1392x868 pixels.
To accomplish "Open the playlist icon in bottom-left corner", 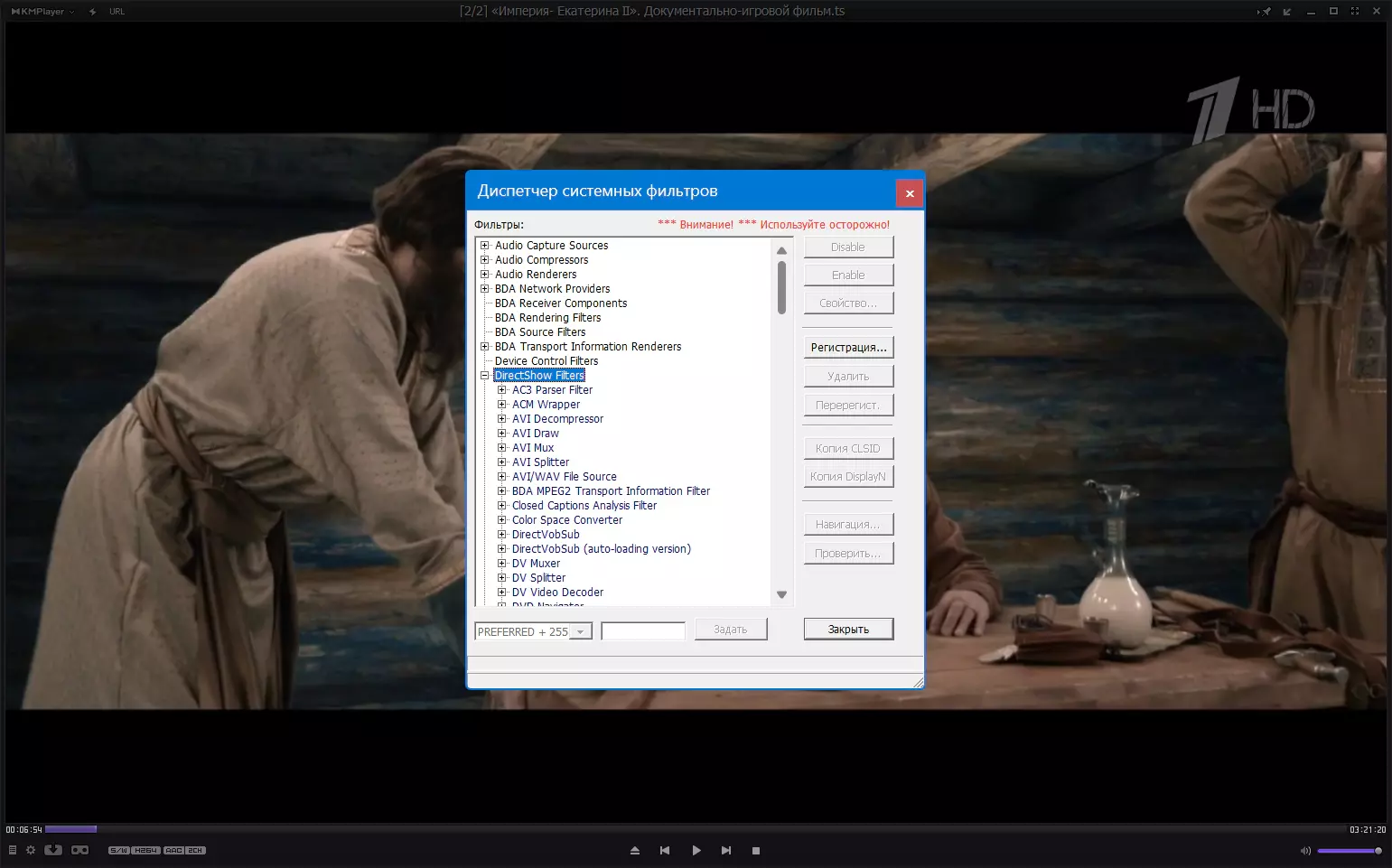I will point(13,850).
